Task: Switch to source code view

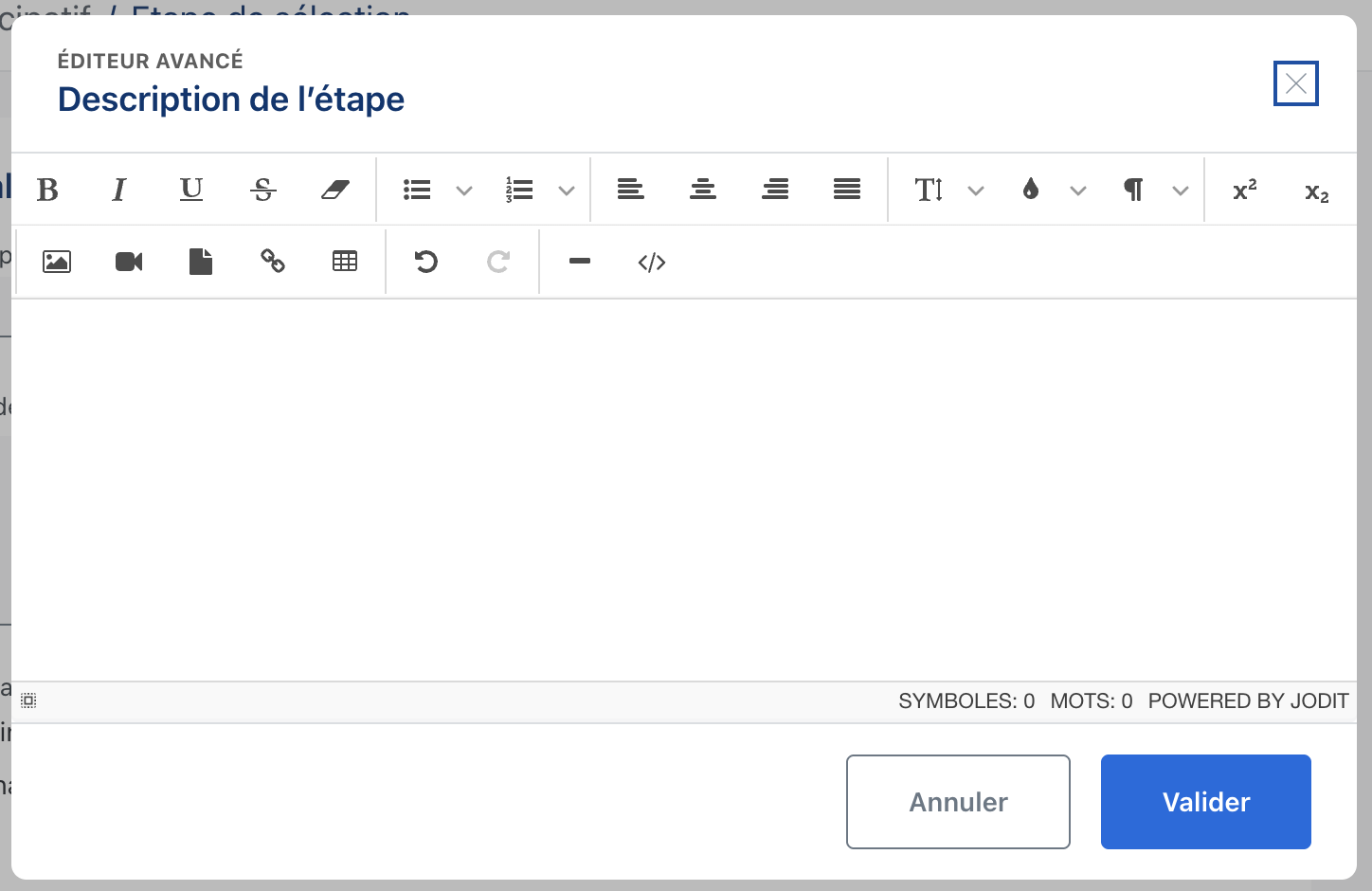Action: click(x=652, y=262)
